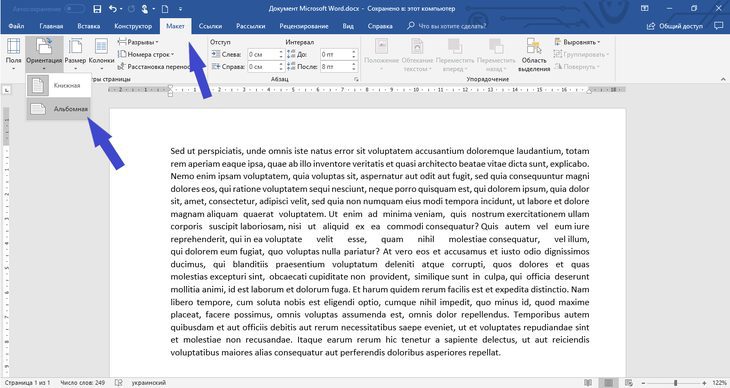Click the Общий доступ share button
Image resolution: width=730 pixels, height=388 pixels.
pyautogui.click(x=676, y=26)
